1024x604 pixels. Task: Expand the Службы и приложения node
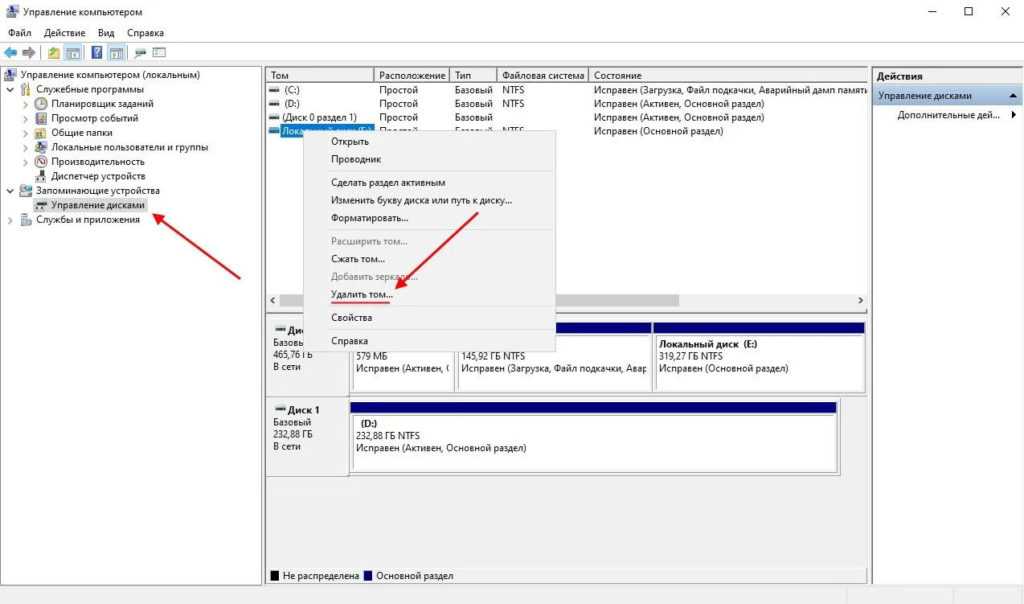pos(10,220)
